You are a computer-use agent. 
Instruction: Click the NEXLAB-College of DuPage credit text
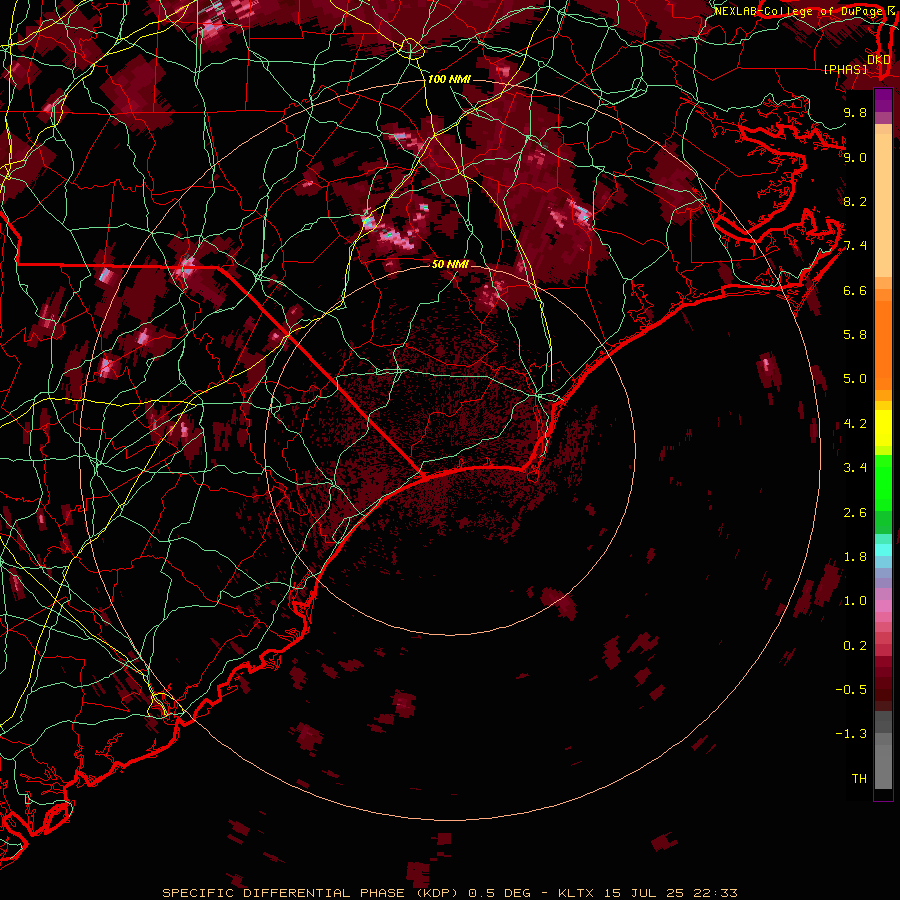(798, 11)
